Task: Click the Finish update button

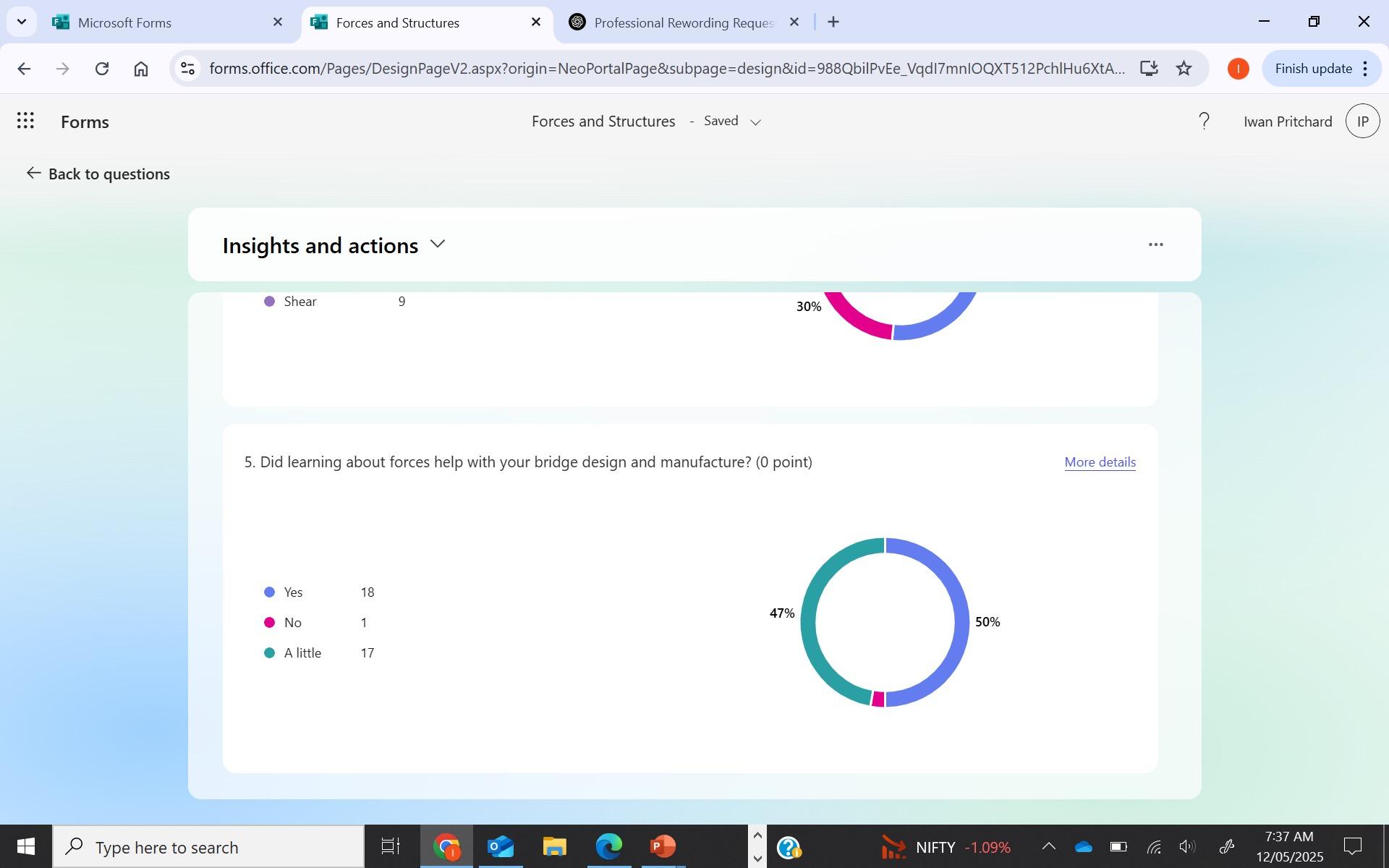Action: pos(1312,69)
